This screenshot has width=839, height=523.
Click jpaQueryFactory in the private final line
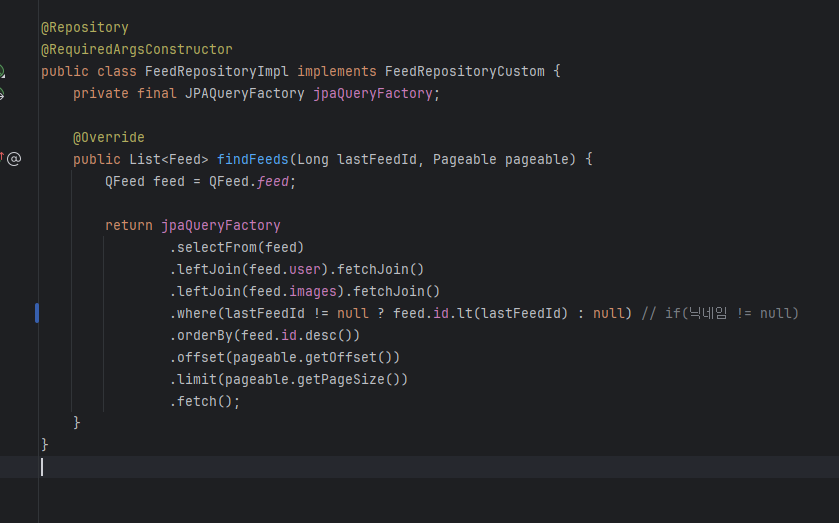point(372,93)
